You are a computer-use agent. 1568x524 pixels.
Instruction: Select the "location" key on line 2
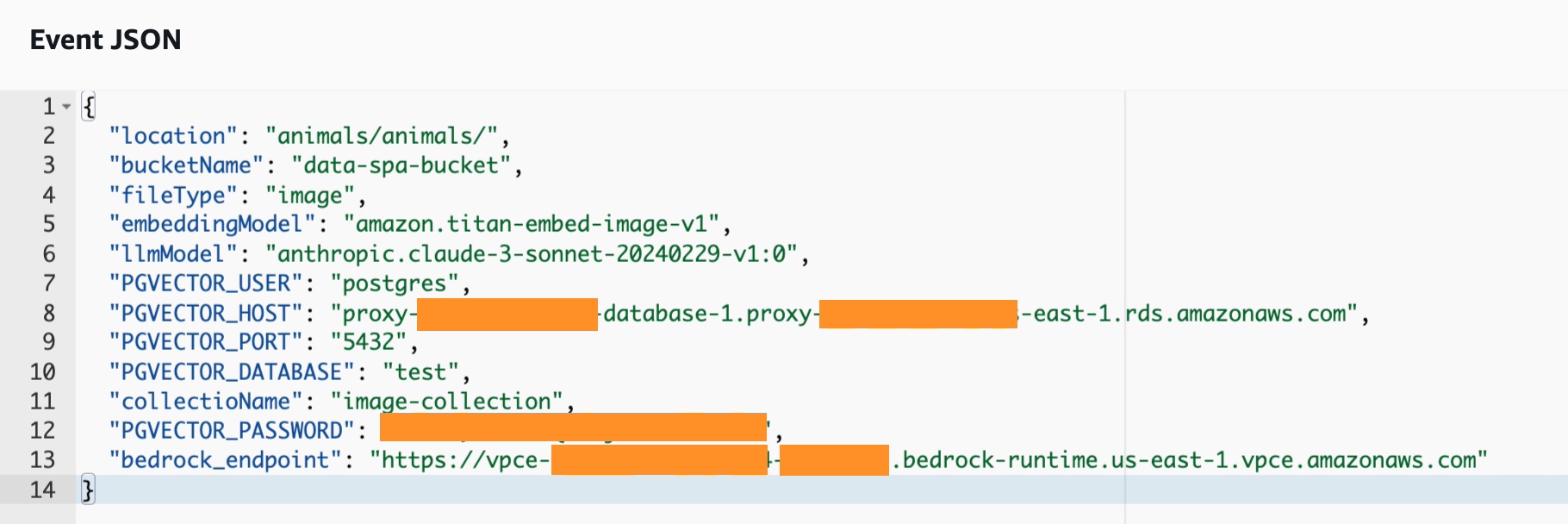point(173,136)
